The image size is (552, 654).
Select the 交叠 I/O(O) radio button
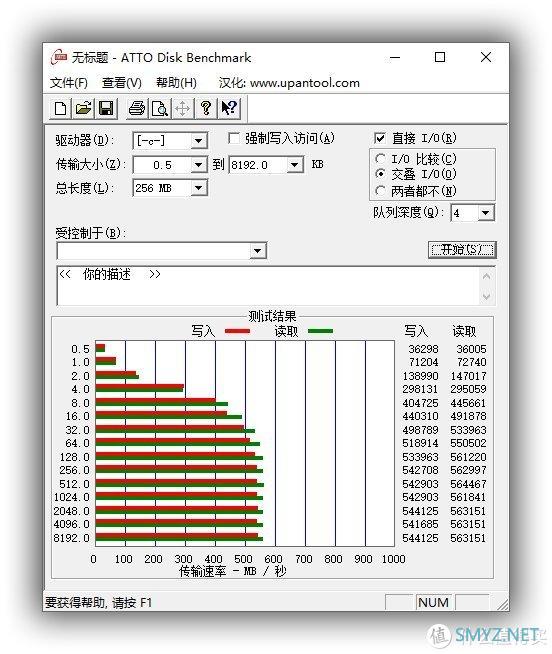point(380,174)
